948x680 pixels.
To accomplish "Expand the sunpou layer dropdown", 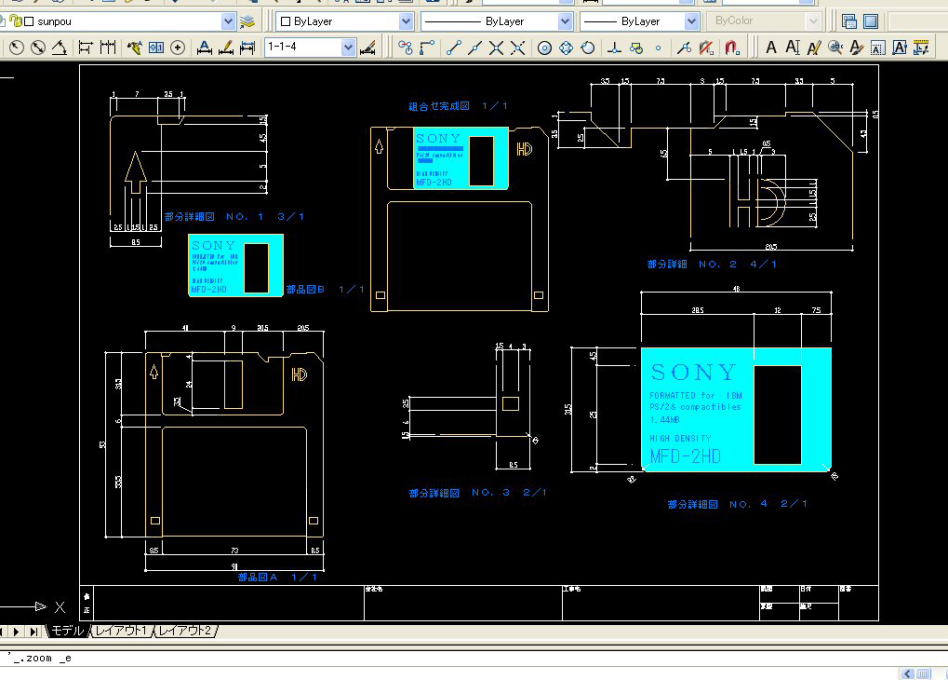I will coord(228,22).
